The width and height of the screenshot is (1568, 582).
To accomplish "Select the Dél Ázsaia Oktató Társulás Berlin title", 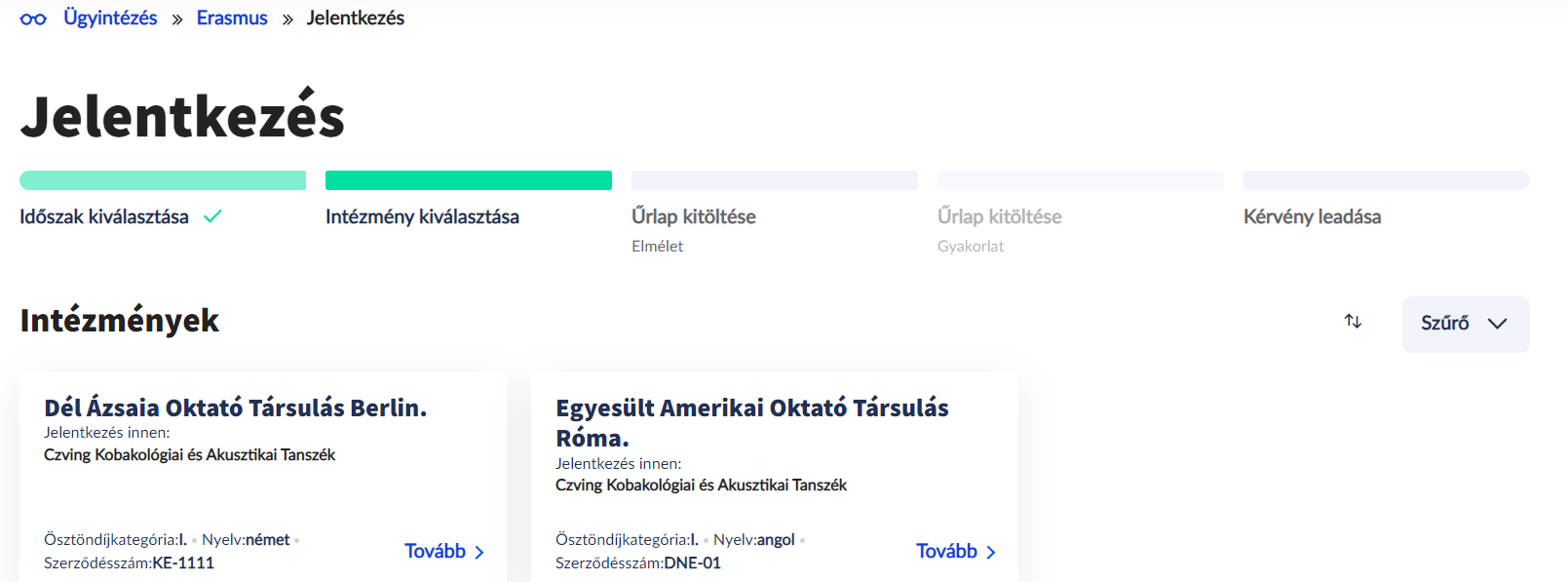I will [235, 407].
